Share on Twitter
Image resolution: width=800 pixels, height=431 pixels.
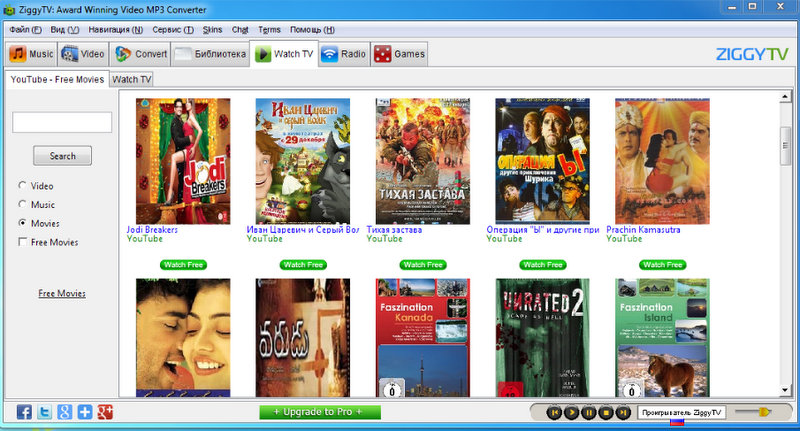[44, 412]
